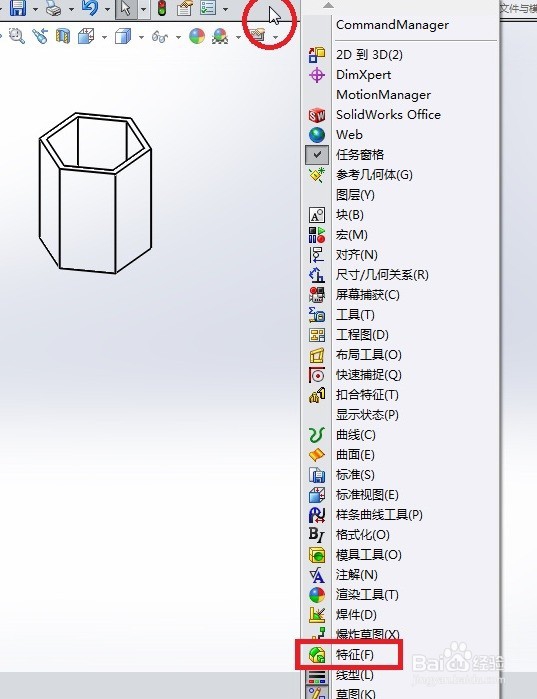This screenshot has width=537, height=699.
Task: Click the 标准(S) standard toolbar entry
Action: tap(401, 475)
